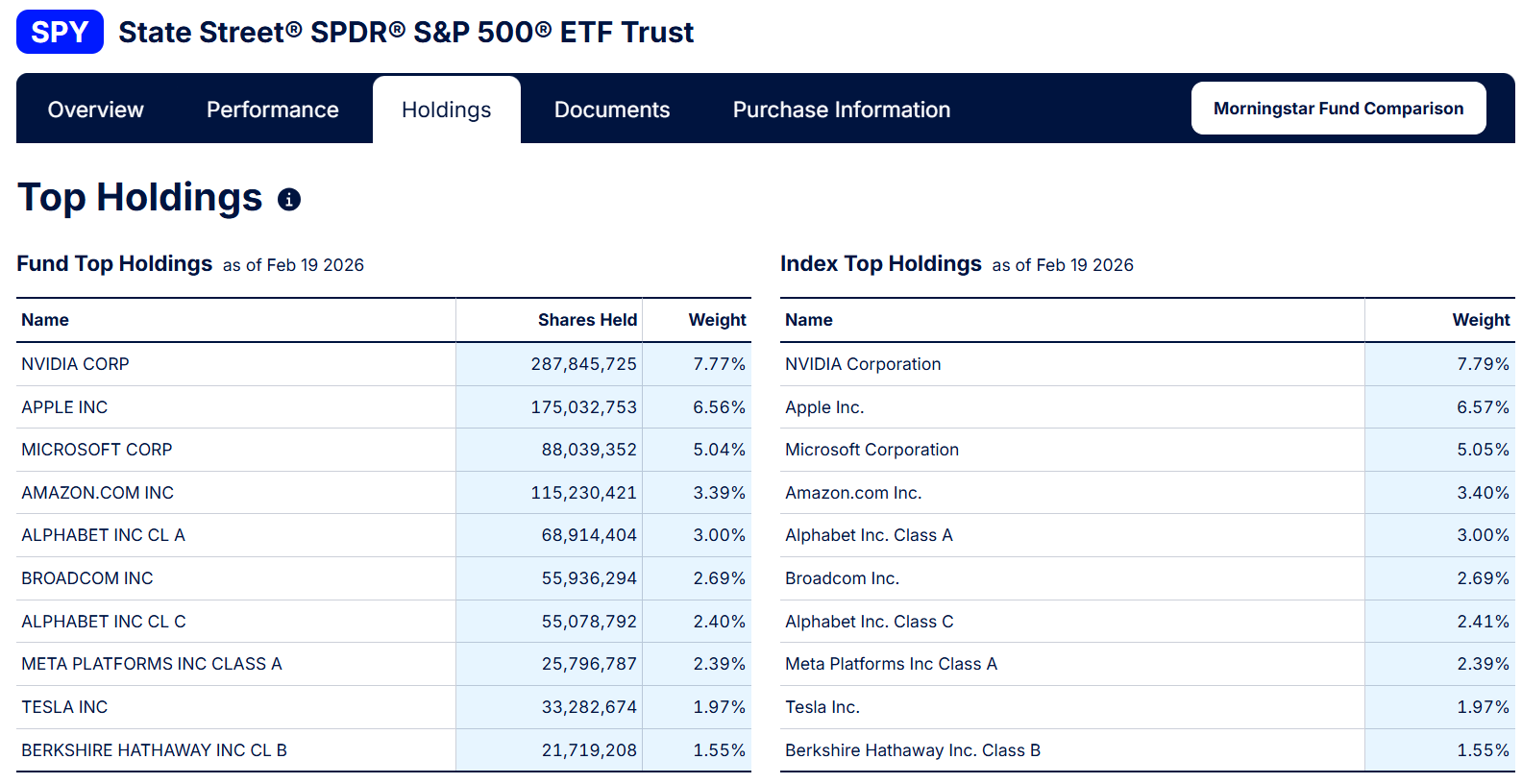Image resolution: width=1522 pixels, height=784 pixels.
Task: Click the blue SPY ticker badge
Action: (x=60, y=32)
